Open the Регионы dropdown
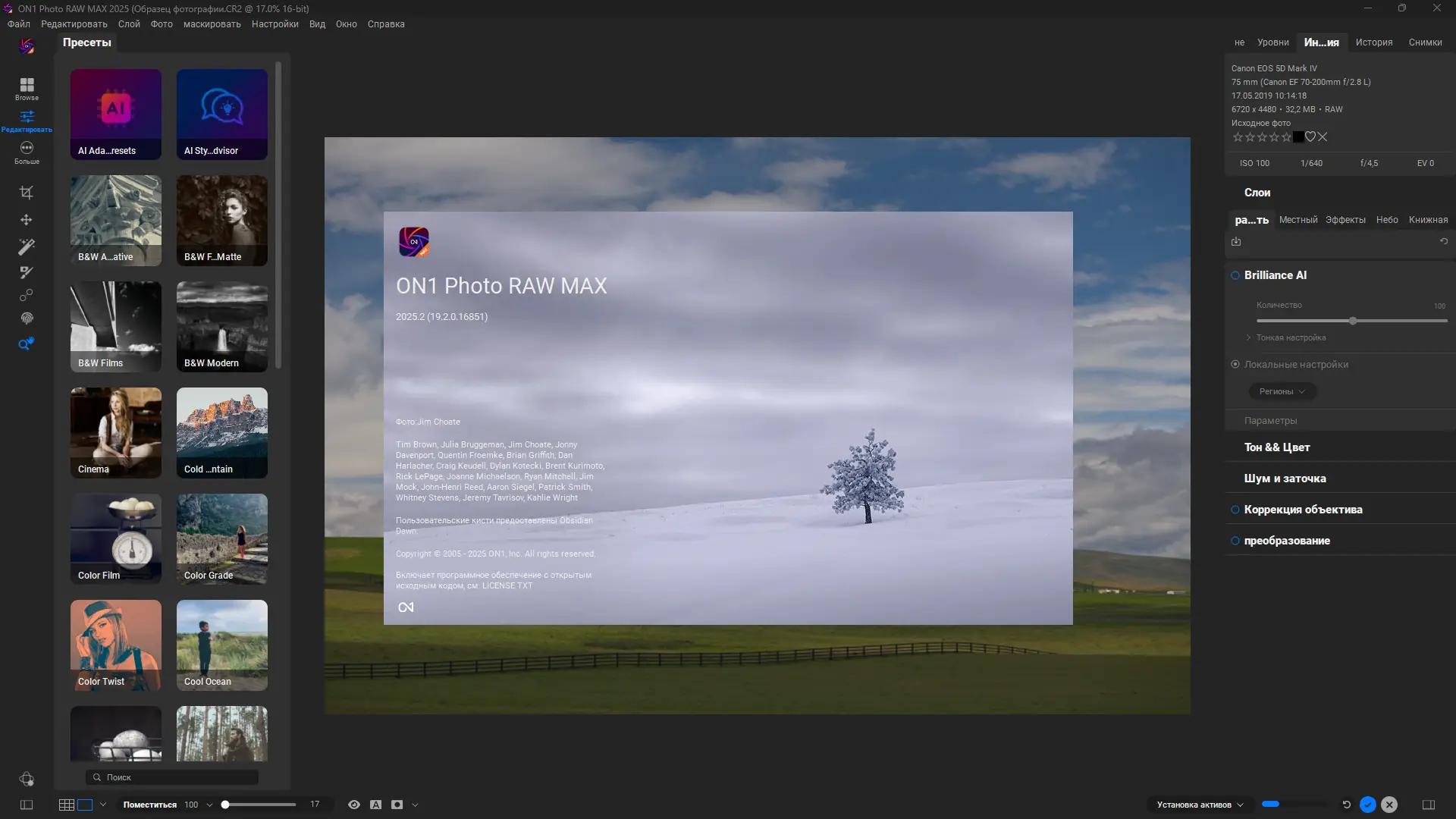 [1282, 391]
